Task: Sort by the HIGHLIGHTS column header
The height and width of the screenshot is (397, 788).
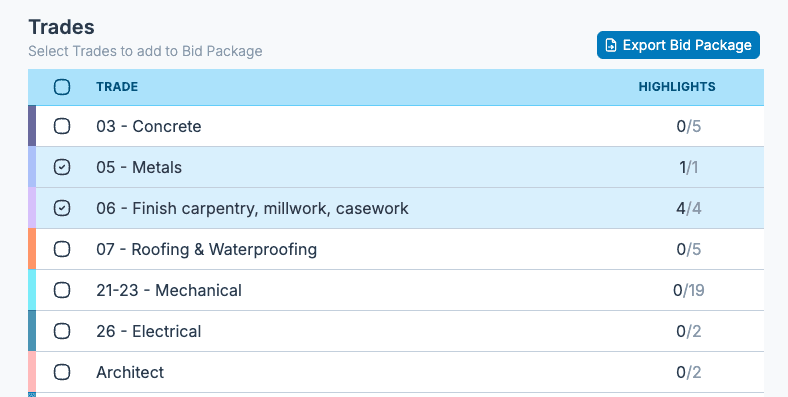Action: click(677, 87)
